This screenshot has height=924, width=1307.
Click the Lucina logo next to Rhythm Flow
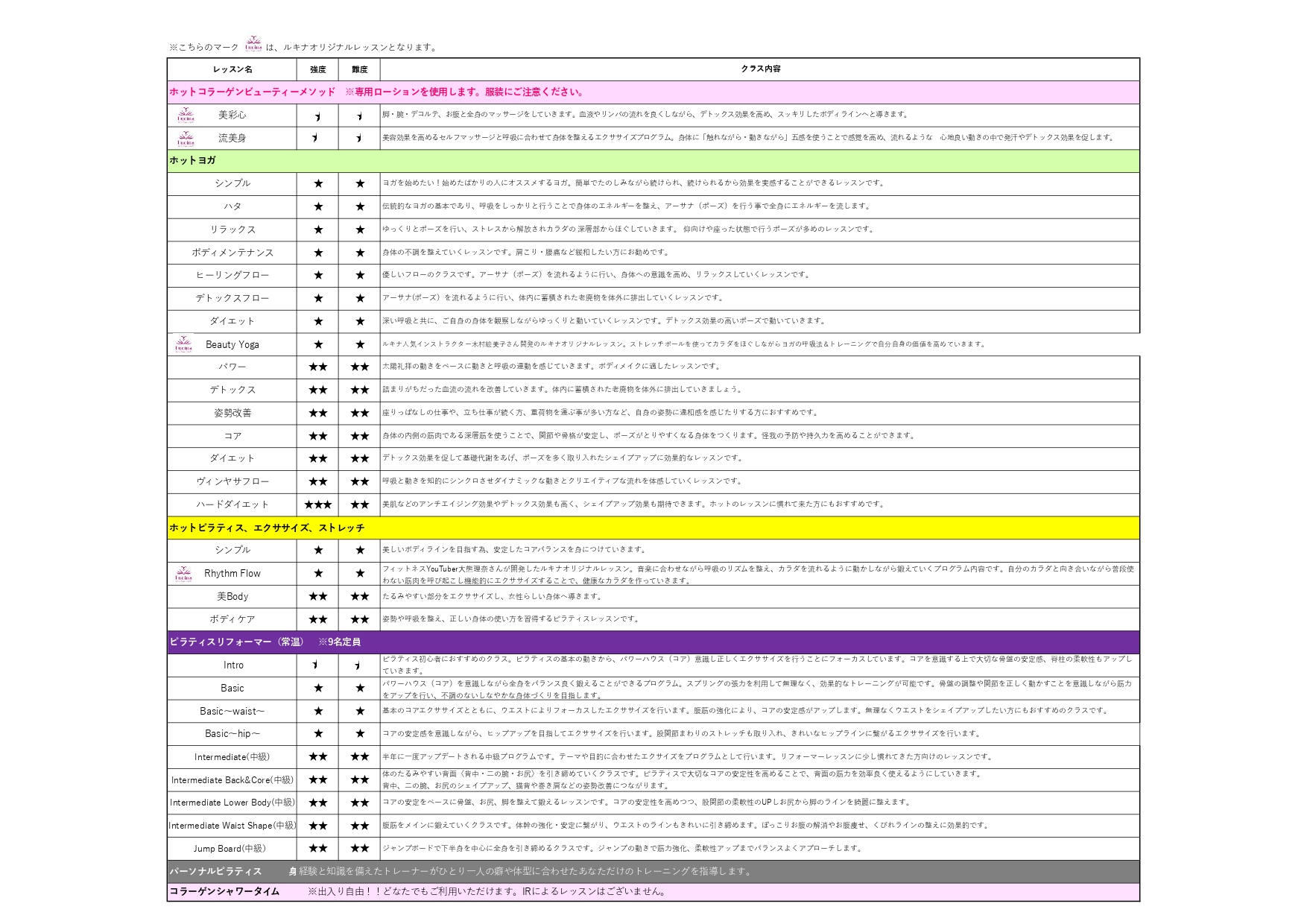pyautogui.click(x=183, y=573)
